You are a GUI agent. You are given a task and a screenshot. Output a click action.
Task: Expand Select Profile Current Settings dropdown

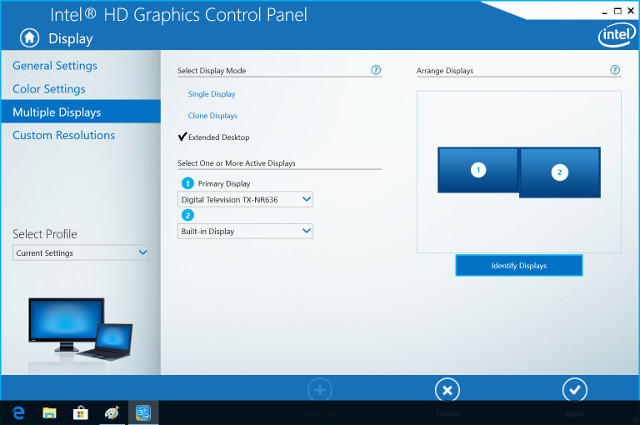tap(80, 253)
